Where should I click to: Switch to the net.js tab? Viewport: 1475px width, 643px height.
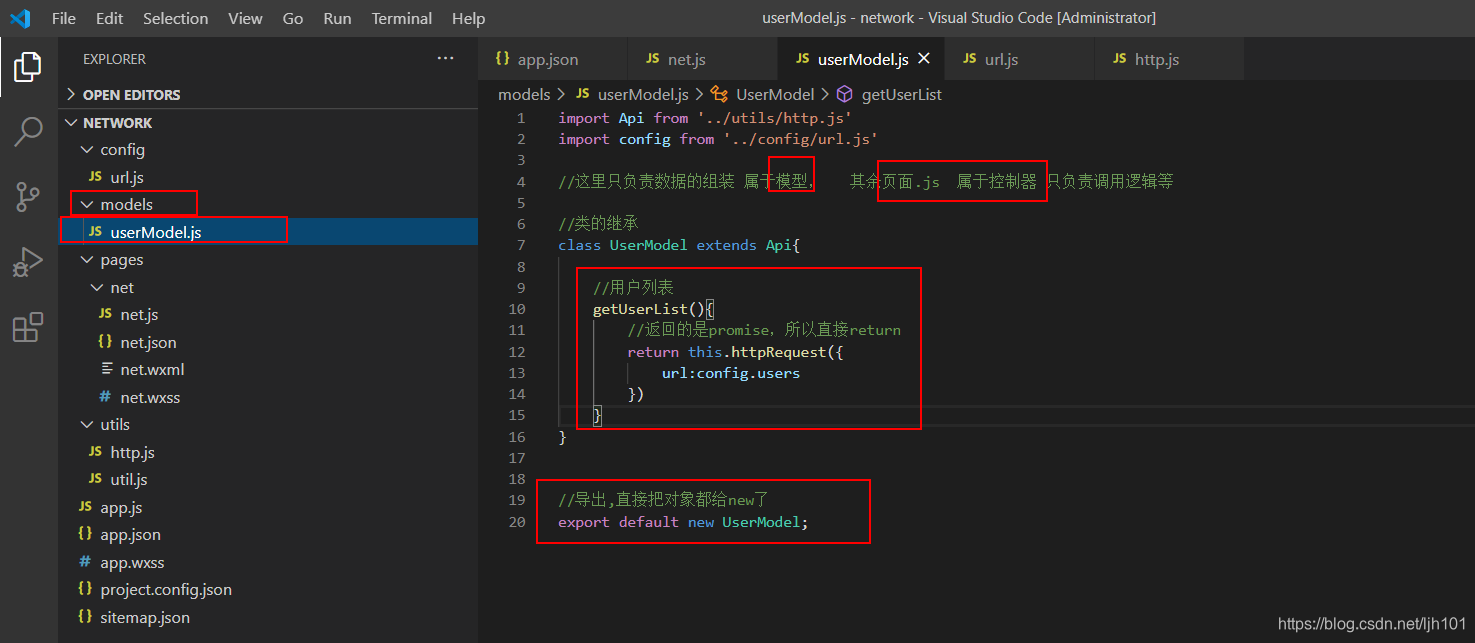coord(703,59)
